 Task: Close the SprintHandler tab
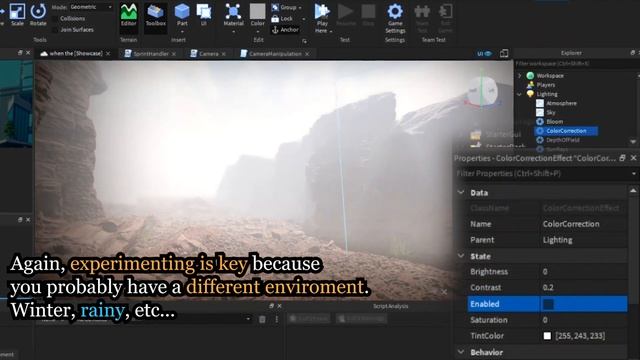(x=174, y=54)
